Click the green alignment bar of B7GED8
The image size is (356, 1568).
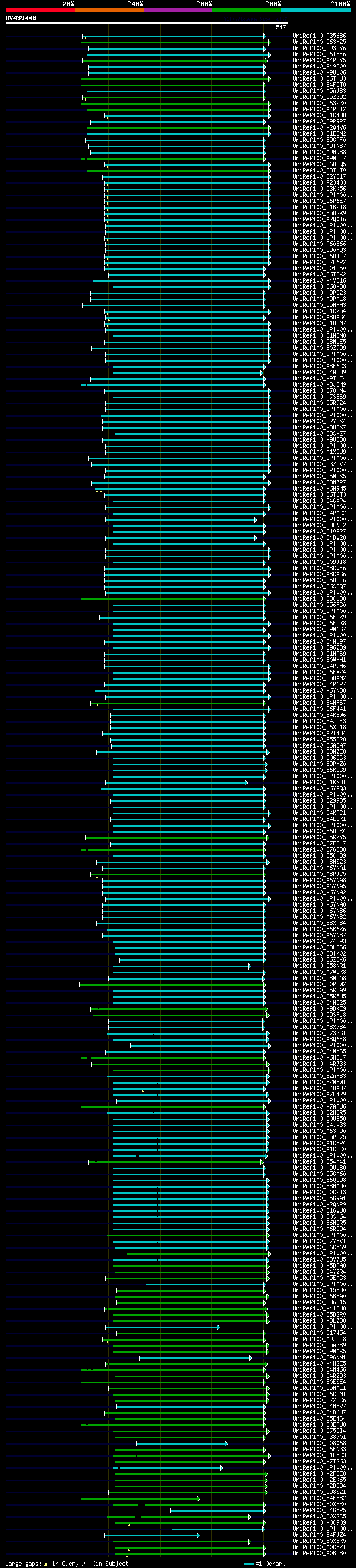pyautogui.click(x=174, y=850)
